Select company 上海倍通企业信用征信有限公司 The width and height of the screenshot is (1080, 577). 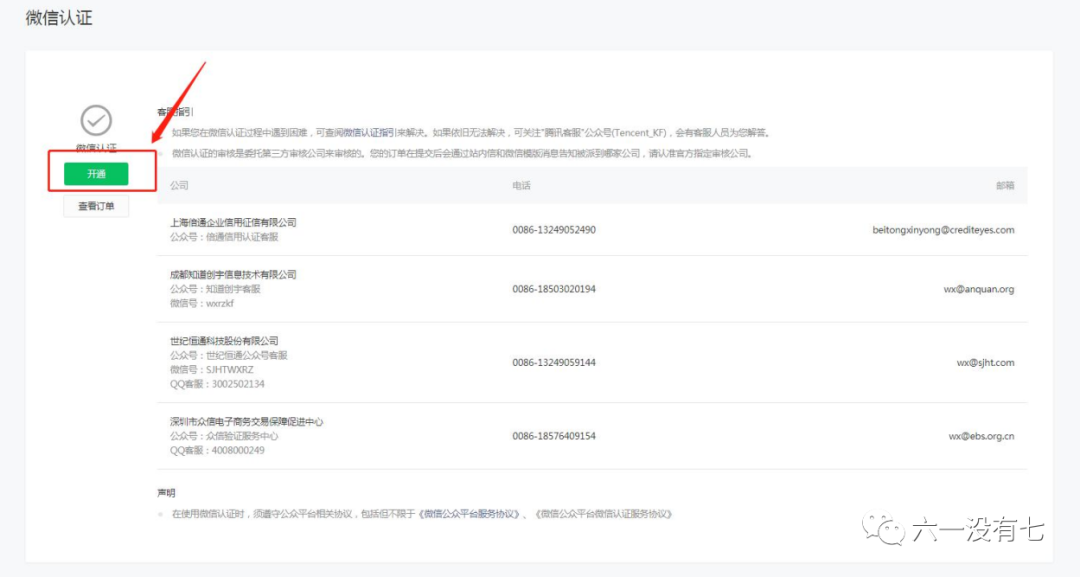[x=233, y=222]
